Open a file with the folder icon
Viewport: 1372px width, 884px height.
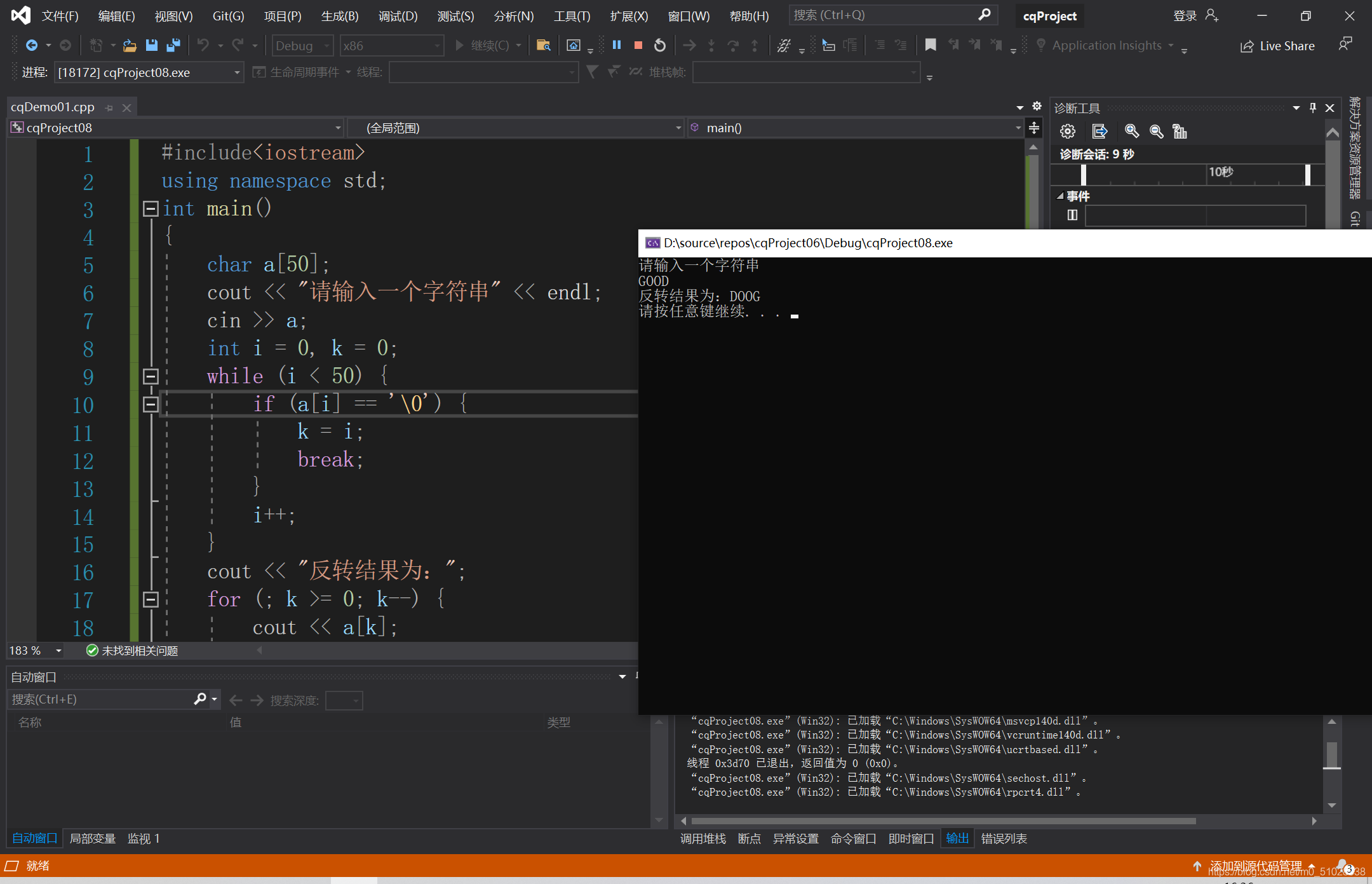[130, 45]
